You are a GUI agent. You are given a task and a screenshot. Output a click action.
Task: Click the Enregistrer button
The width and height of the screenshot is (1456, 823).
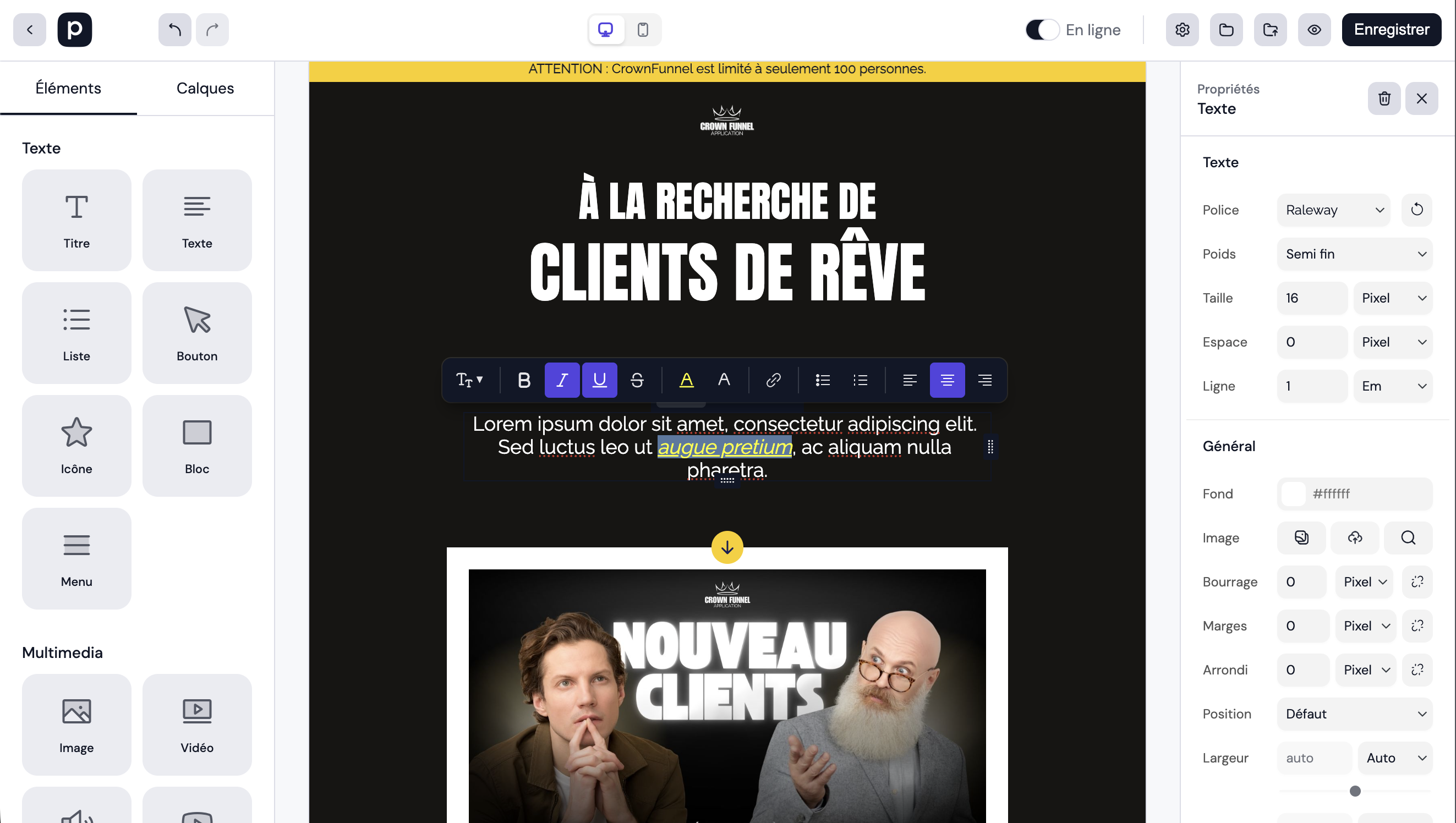(1391, 29)
